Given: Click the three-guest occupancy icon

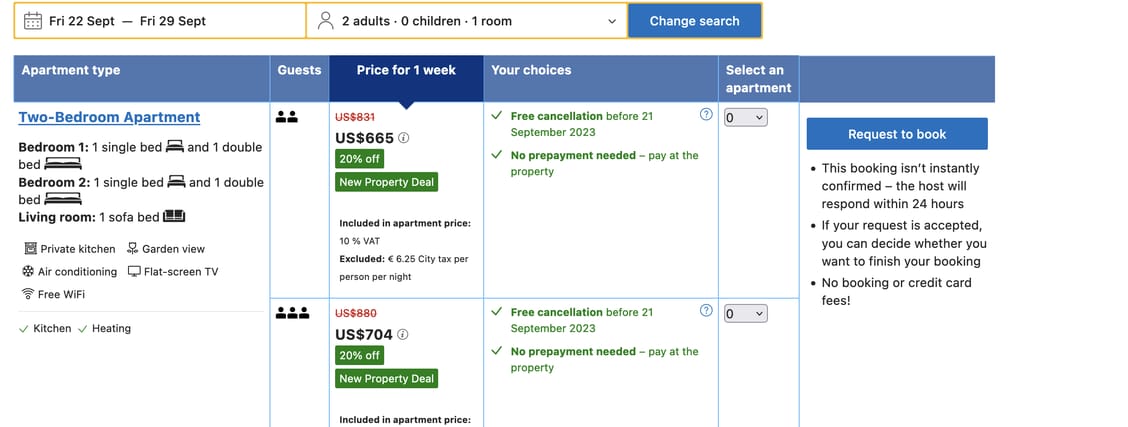Looking at the screenshot, I should [291, 313].
